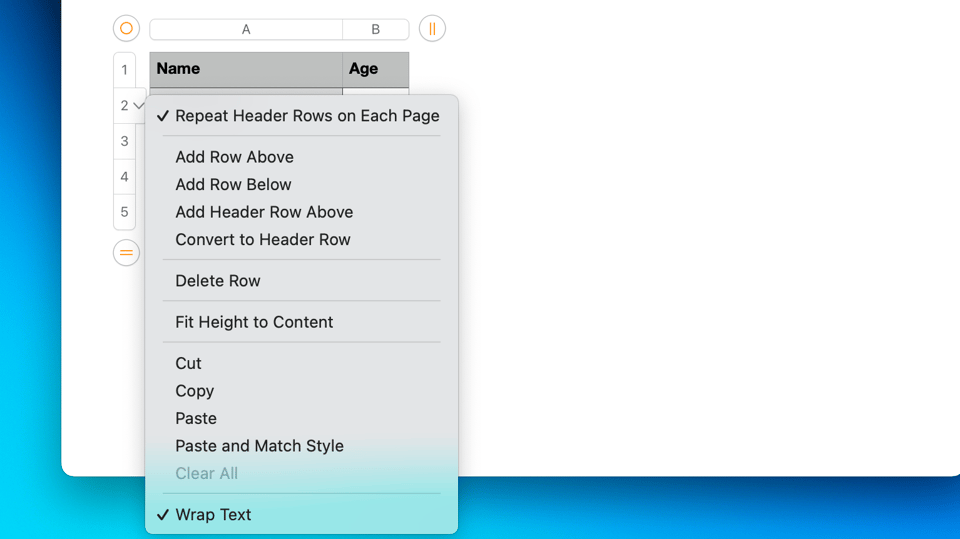Click the add rows handle icon
This screenshot has width=960, height=539.
[126, 253]
